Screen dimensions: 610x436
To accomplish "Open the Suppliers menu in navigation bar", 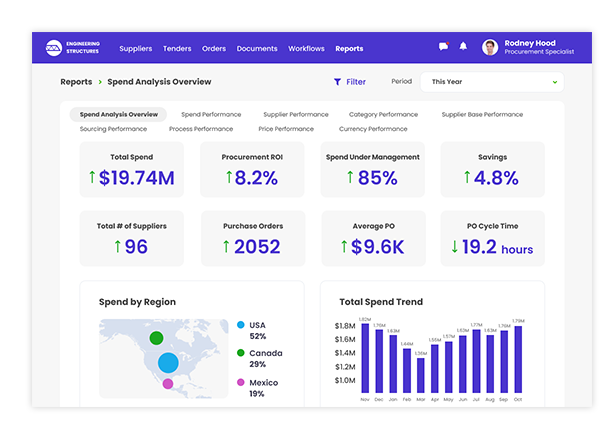I will coord(135,48).
